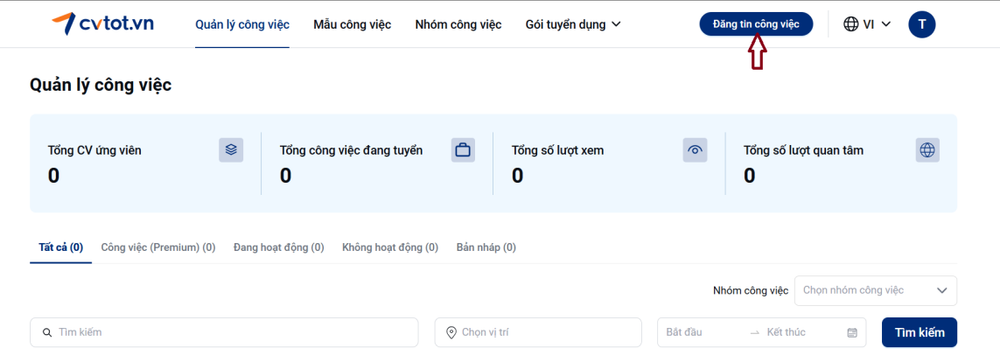Click the Đăng tin công việc button
The image size is (1000, 361).
(x=756, y=24)
